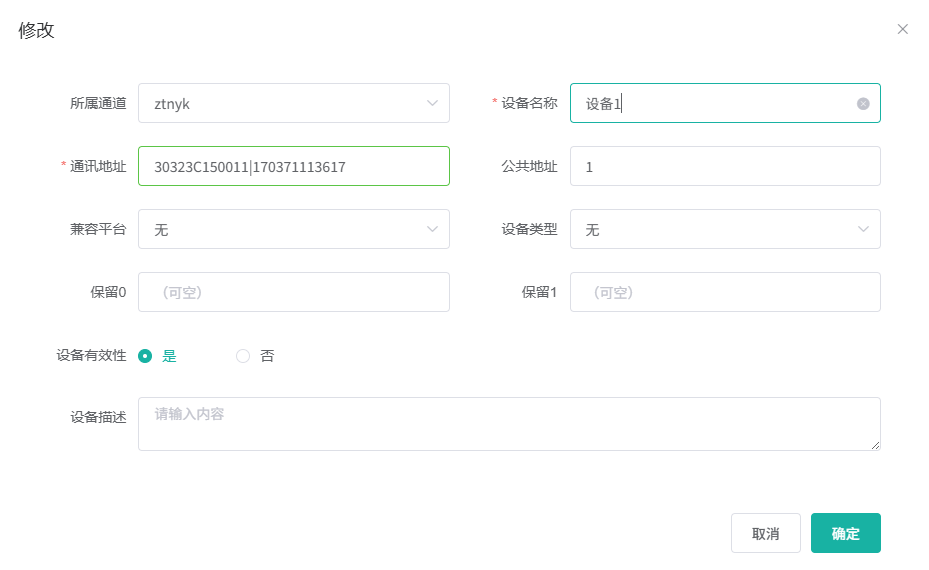Click inside the 设备描述 text area
Screen dimensions: 929x570
508,424
